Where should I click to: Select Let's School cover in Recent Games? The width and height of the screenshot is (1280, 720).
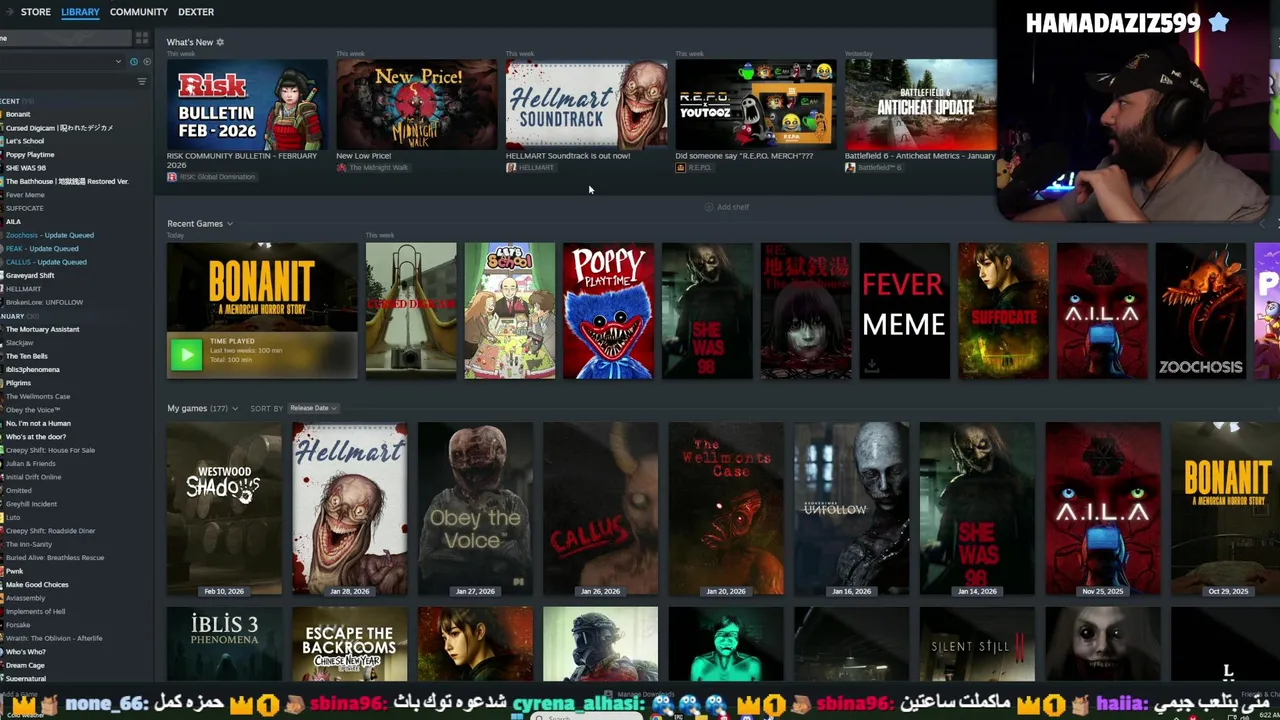[x=509, y=311]
